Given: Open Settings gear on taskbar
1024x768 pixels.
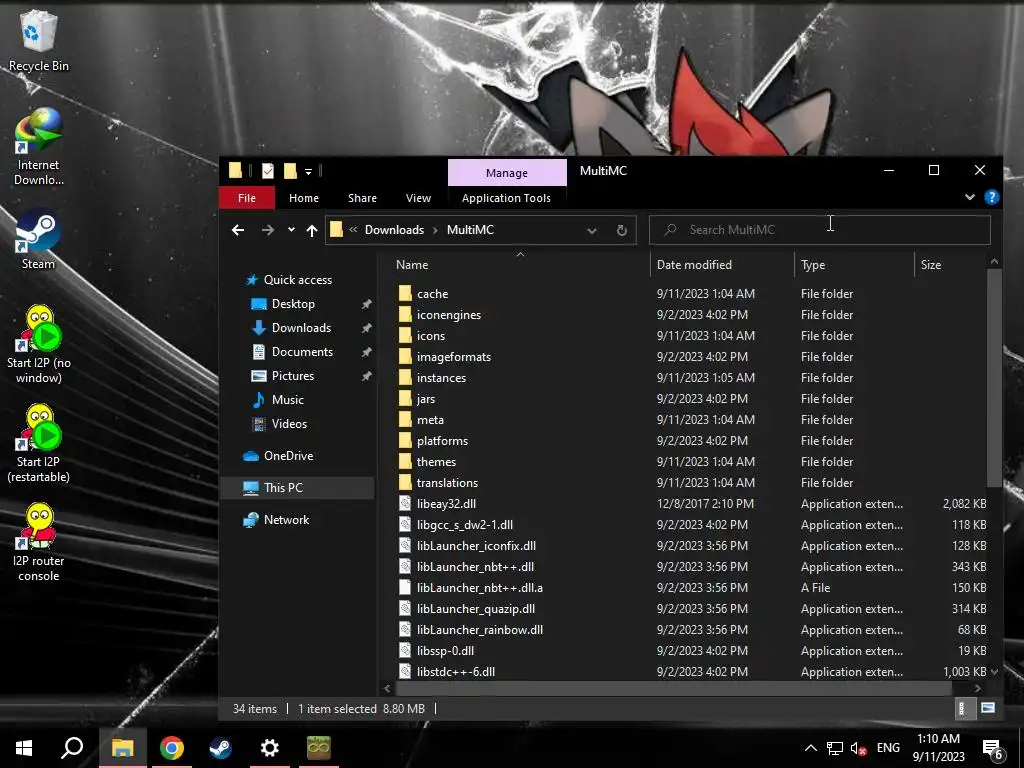Looking at the screenshot, I should tap(270, 748).
